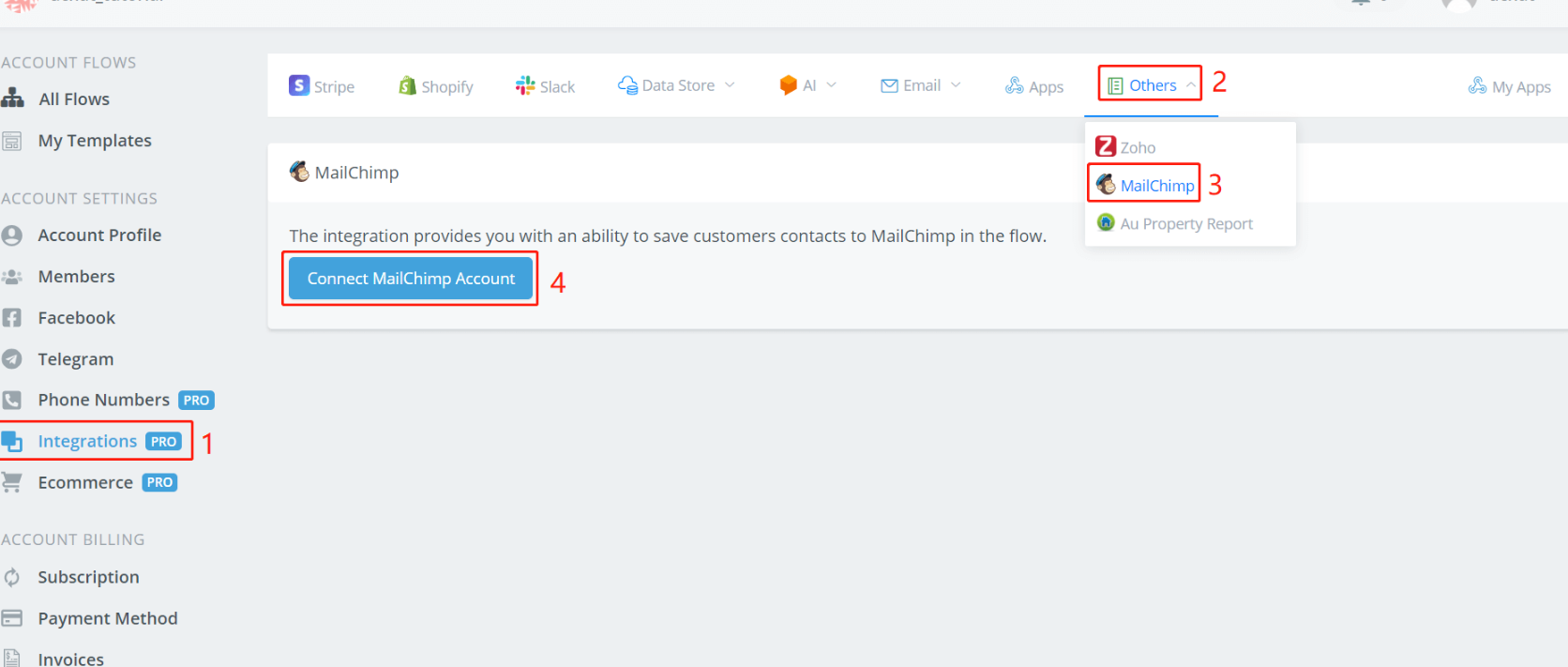1568x667 pixels.
Task: Click the Telegram icon in sidebar
Action: pyautogui.click(x=12, y=359)
